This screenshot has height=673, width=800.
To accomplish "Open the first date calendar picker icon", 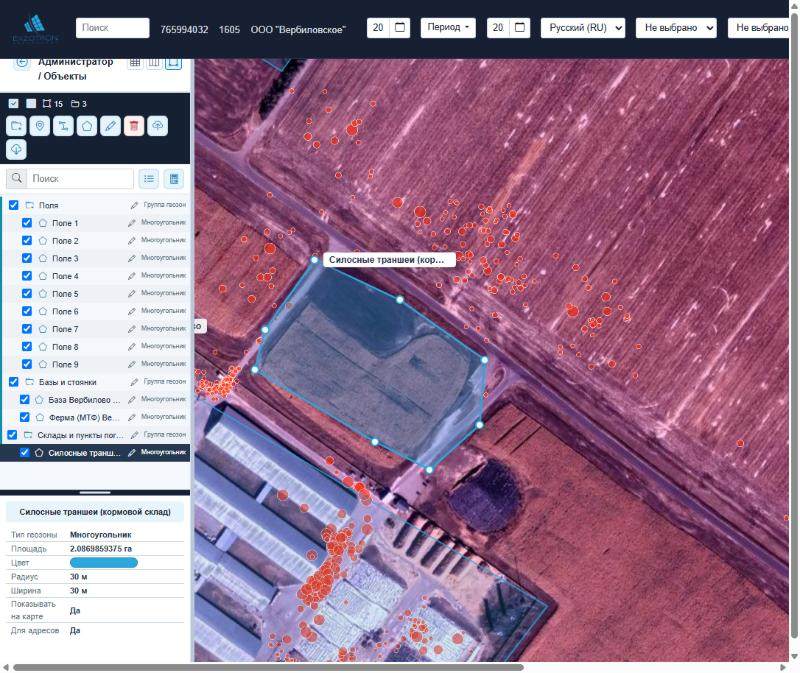I will point(400,28).
